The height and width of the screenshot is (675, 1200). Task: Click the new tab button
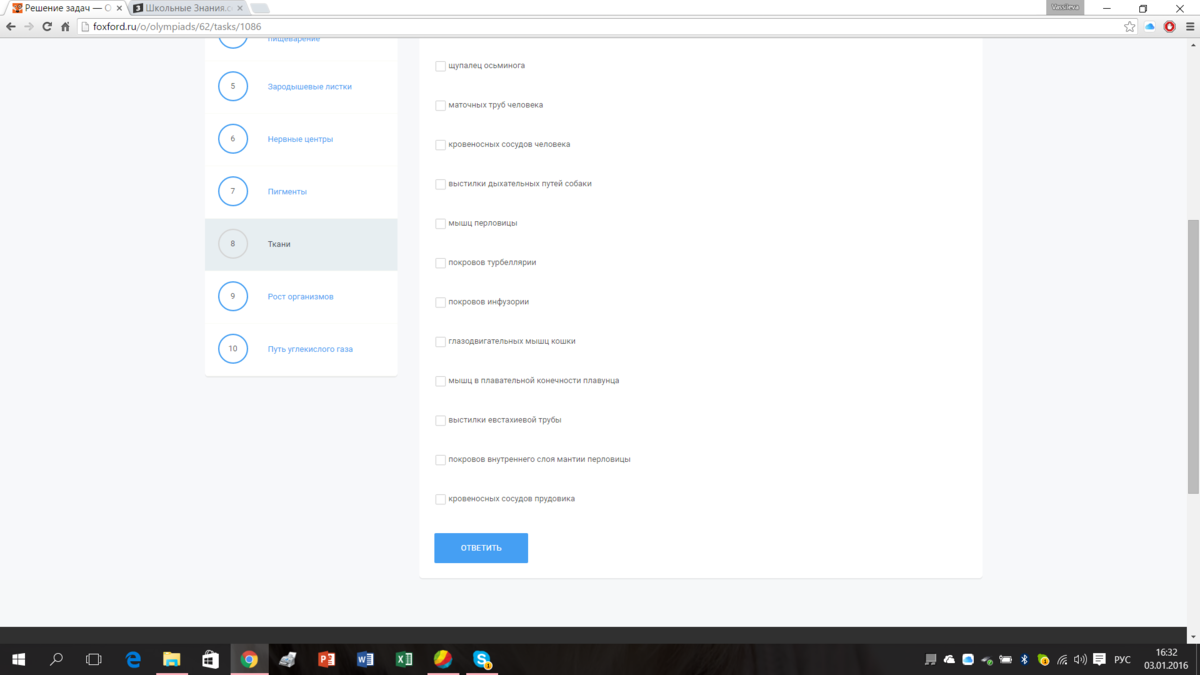pyautogui.click(x=260, y=9)
